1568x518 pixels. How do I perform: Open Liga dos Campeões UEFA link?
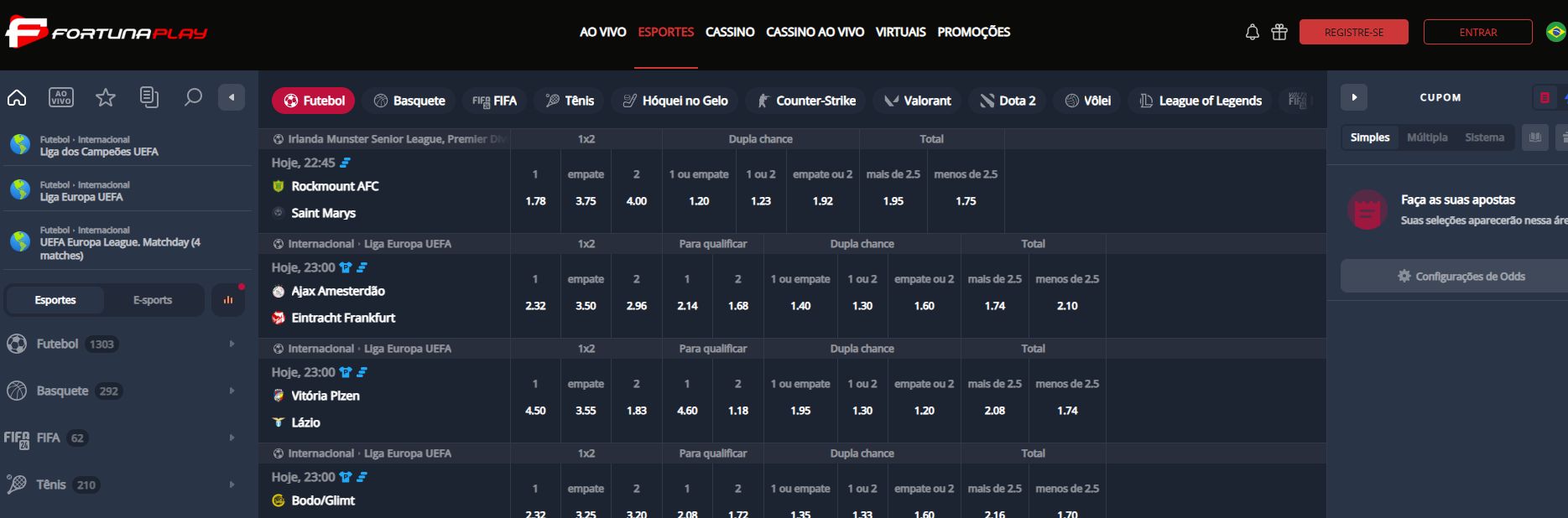click(x=99, y=152)
